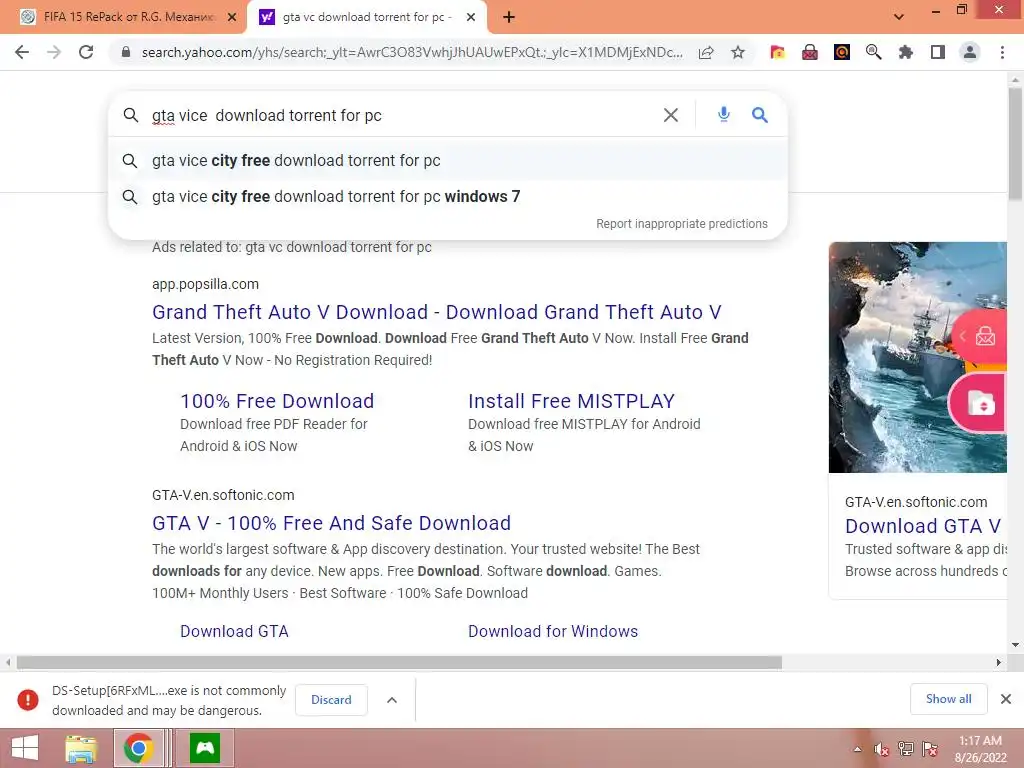Click the Chrome taskbar icon
The width and height of the screenshot is (1024, 768).
pos(138,748)
